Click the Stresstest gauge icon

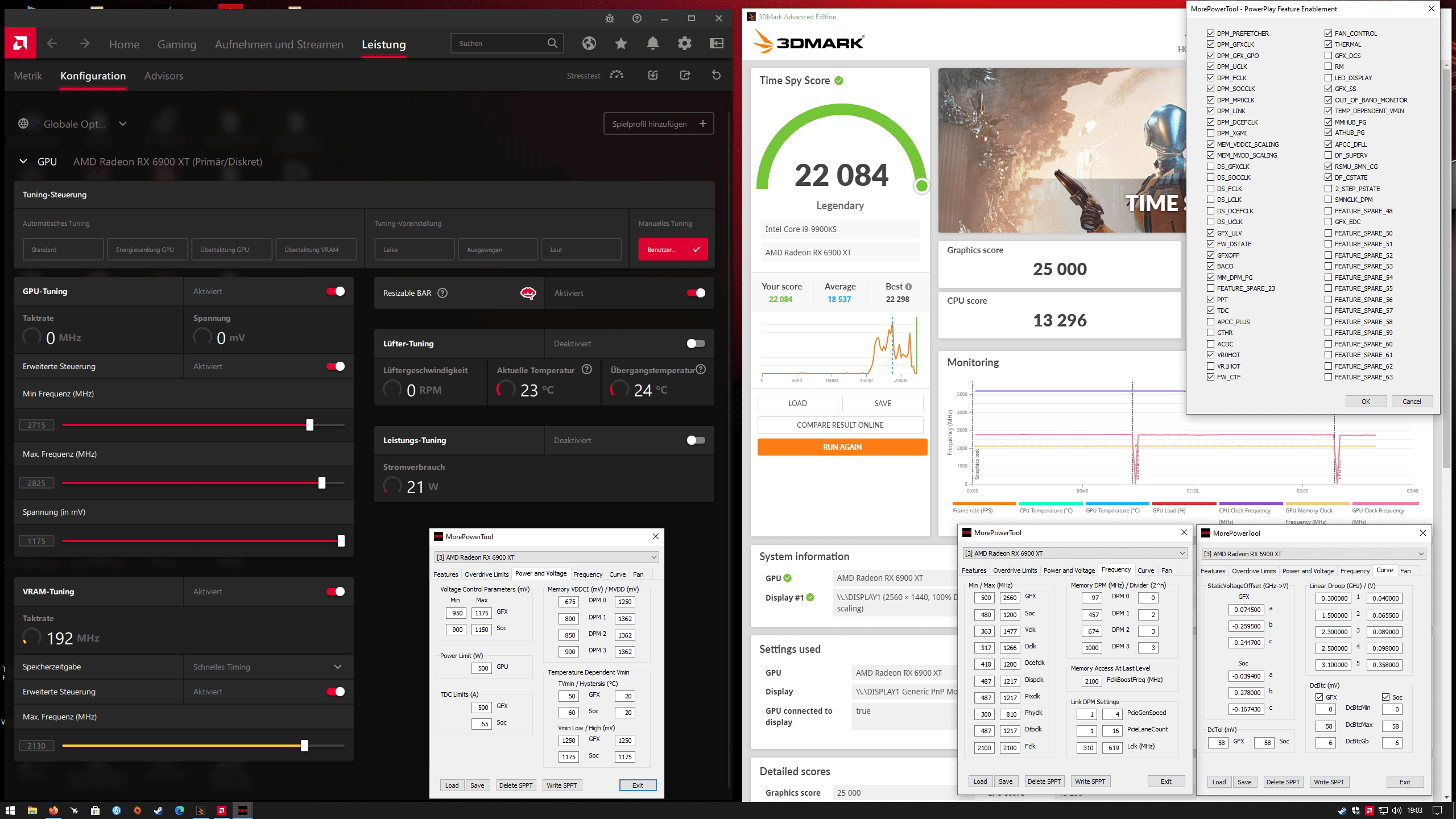[x=617, y=75]
